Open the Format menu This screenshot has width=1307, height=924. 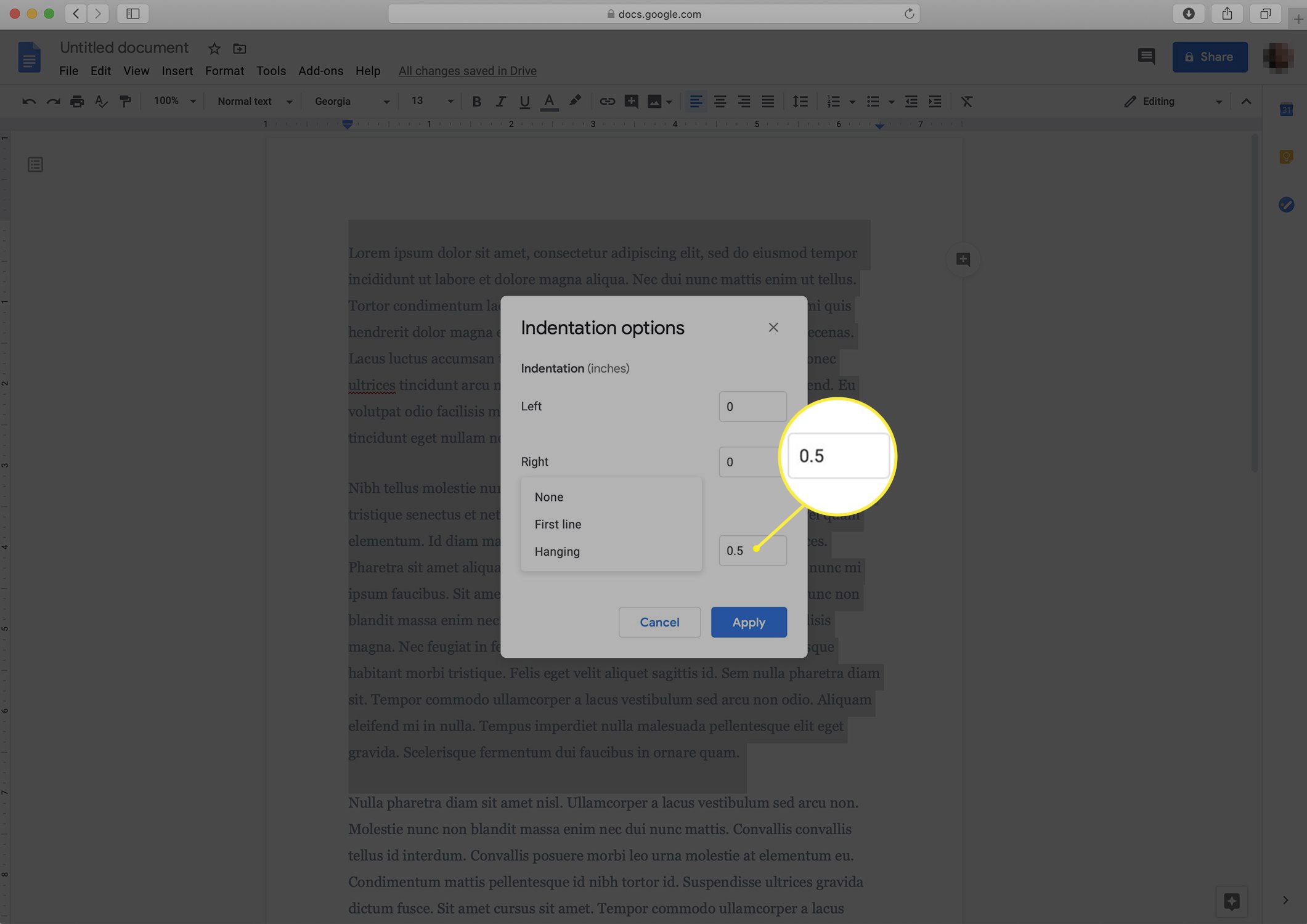pos(224,71)
